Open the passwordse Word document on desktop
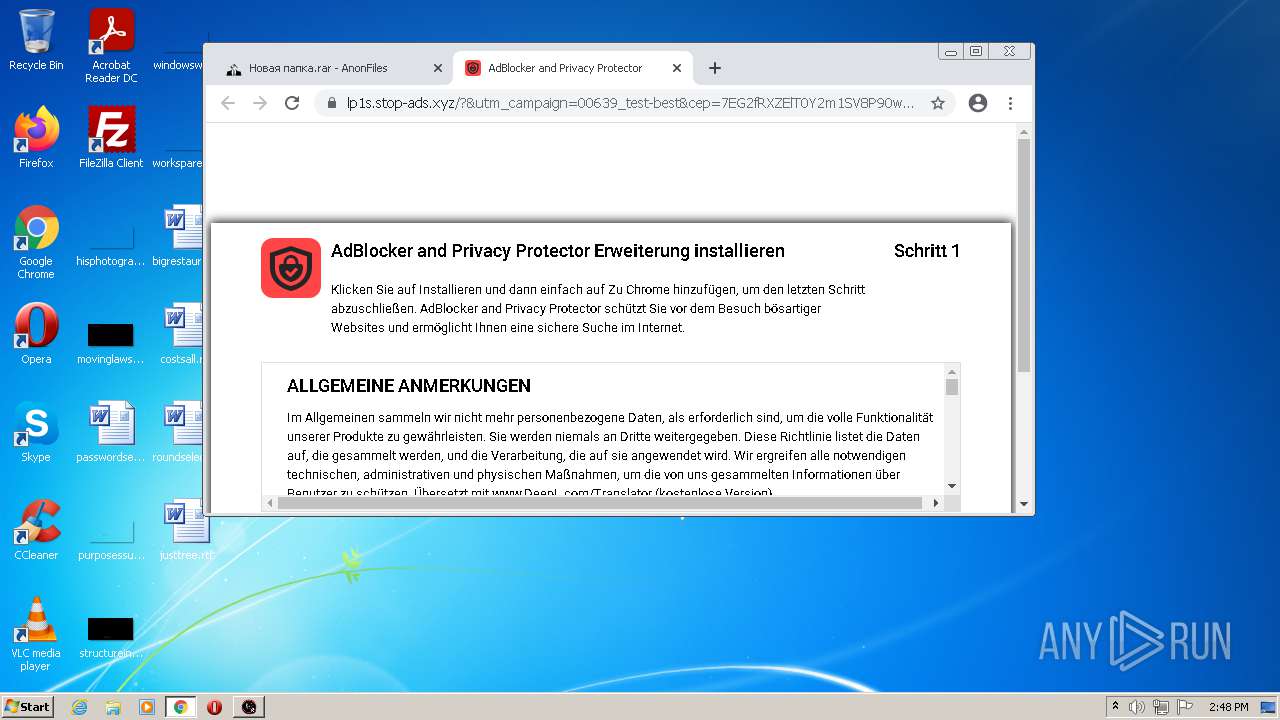This screenshot has width=1280, height=720. [111, 431]
